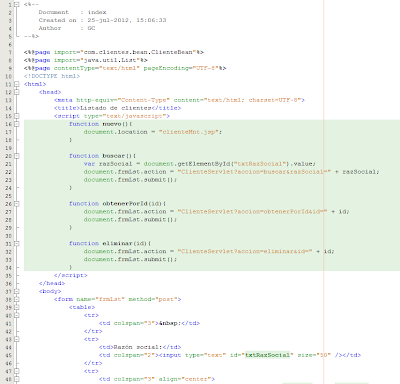
Task: Collapse the head tag fold marker
Action: (17, 92)
